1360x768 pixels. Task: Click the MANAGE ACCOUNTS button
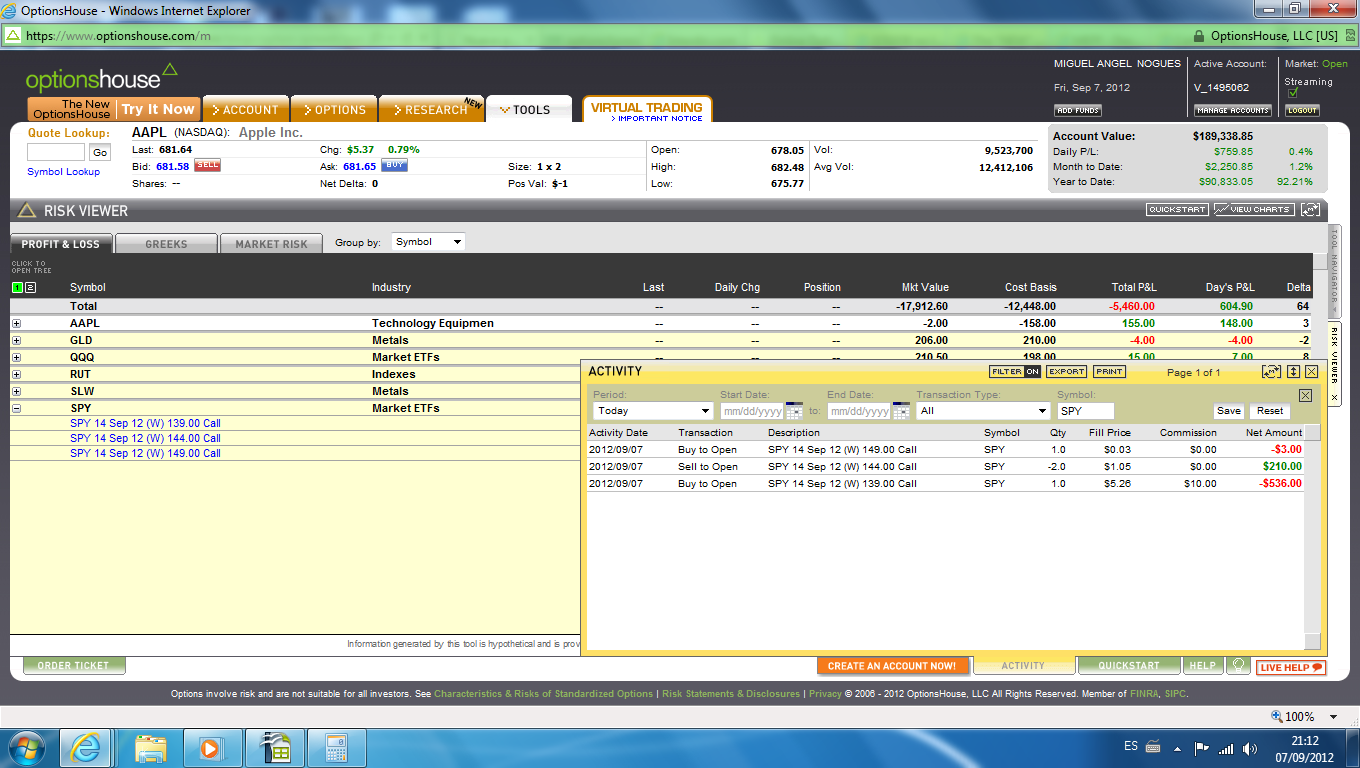1233,110
